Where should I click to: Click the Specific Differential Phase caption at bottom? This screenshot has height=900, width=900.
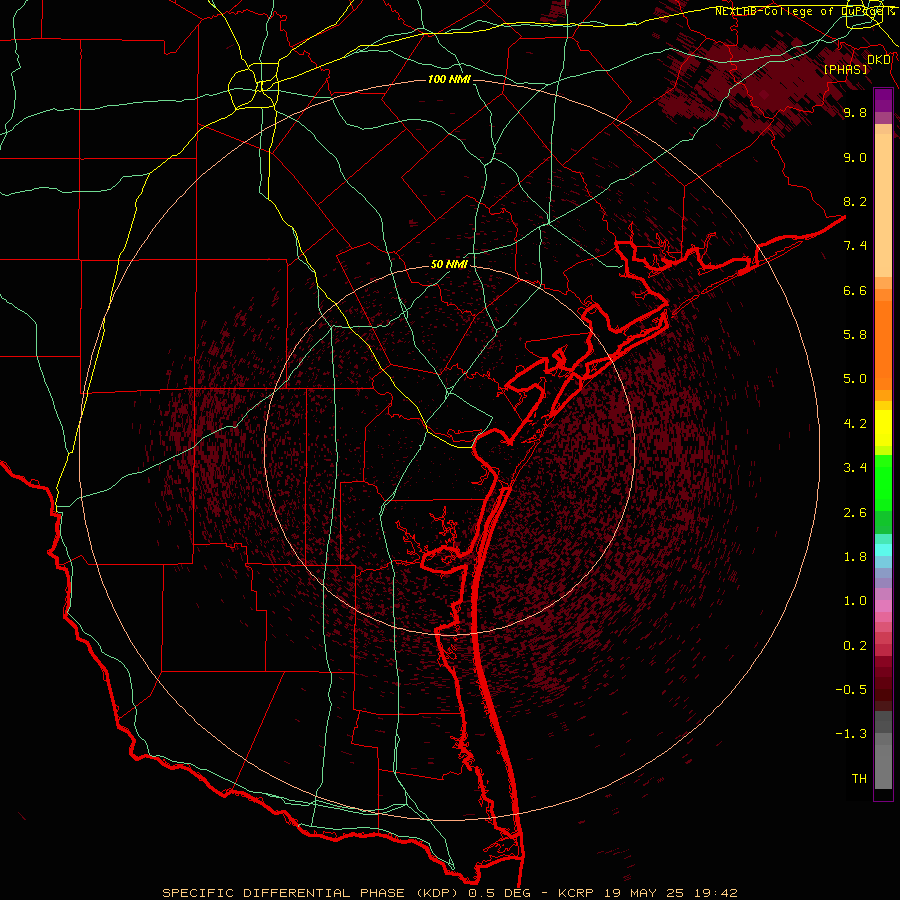(449, 893)
